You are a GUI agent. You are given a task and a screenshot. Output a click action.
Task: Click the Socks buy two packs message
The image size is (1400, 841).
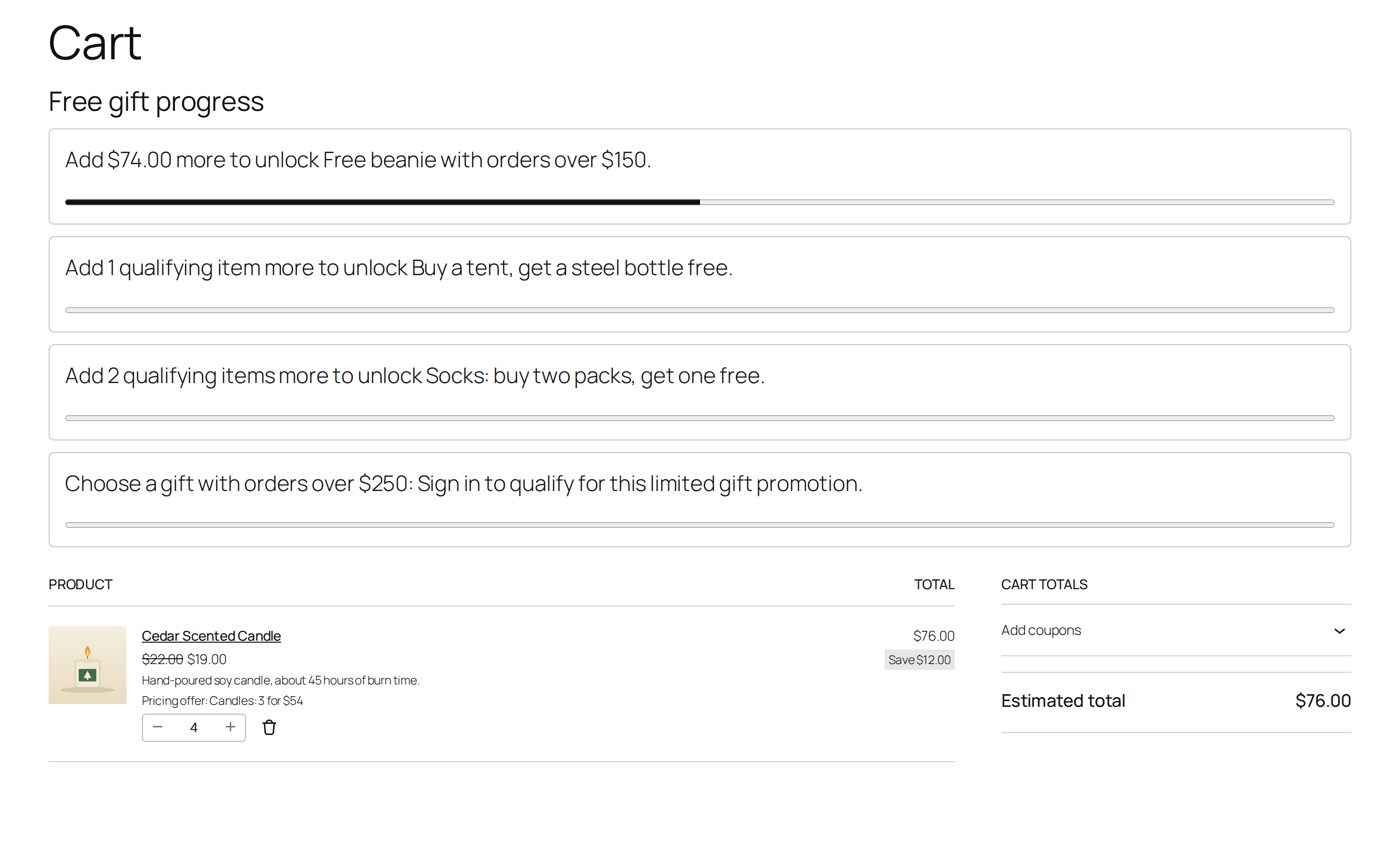415,376
